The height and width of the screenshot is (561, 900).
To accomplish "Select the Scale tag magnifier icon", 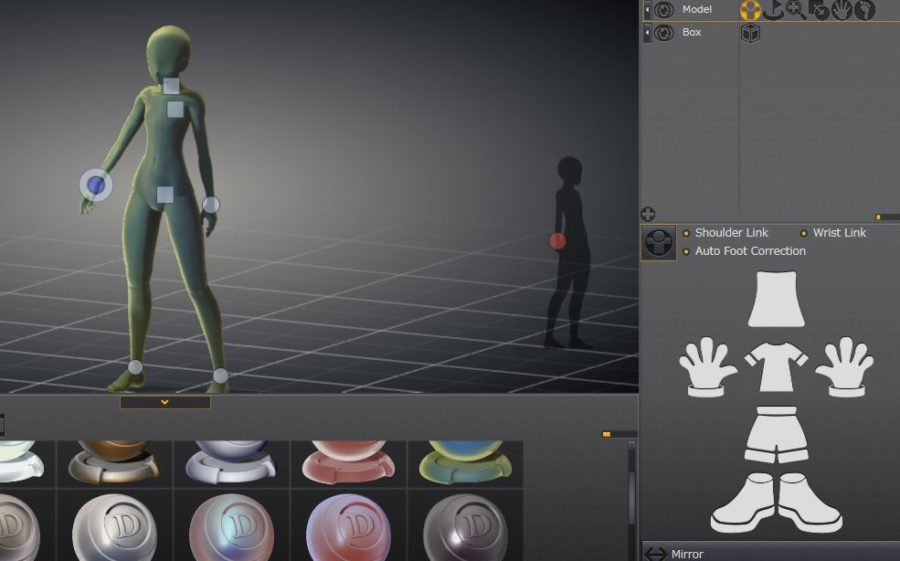I will click(796, 10).
